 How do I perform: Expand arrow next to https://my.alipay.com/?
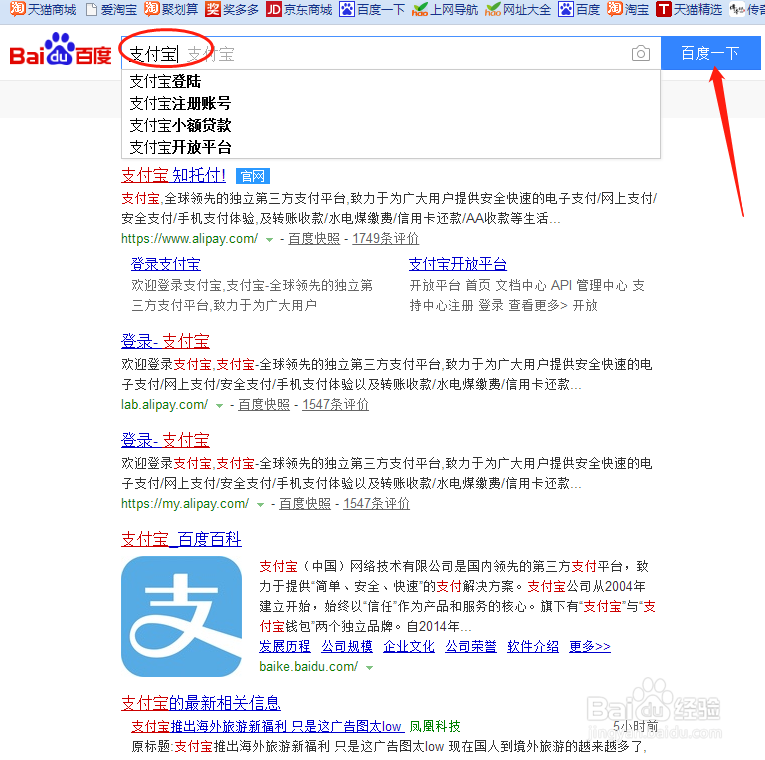[x=261, y=504]
